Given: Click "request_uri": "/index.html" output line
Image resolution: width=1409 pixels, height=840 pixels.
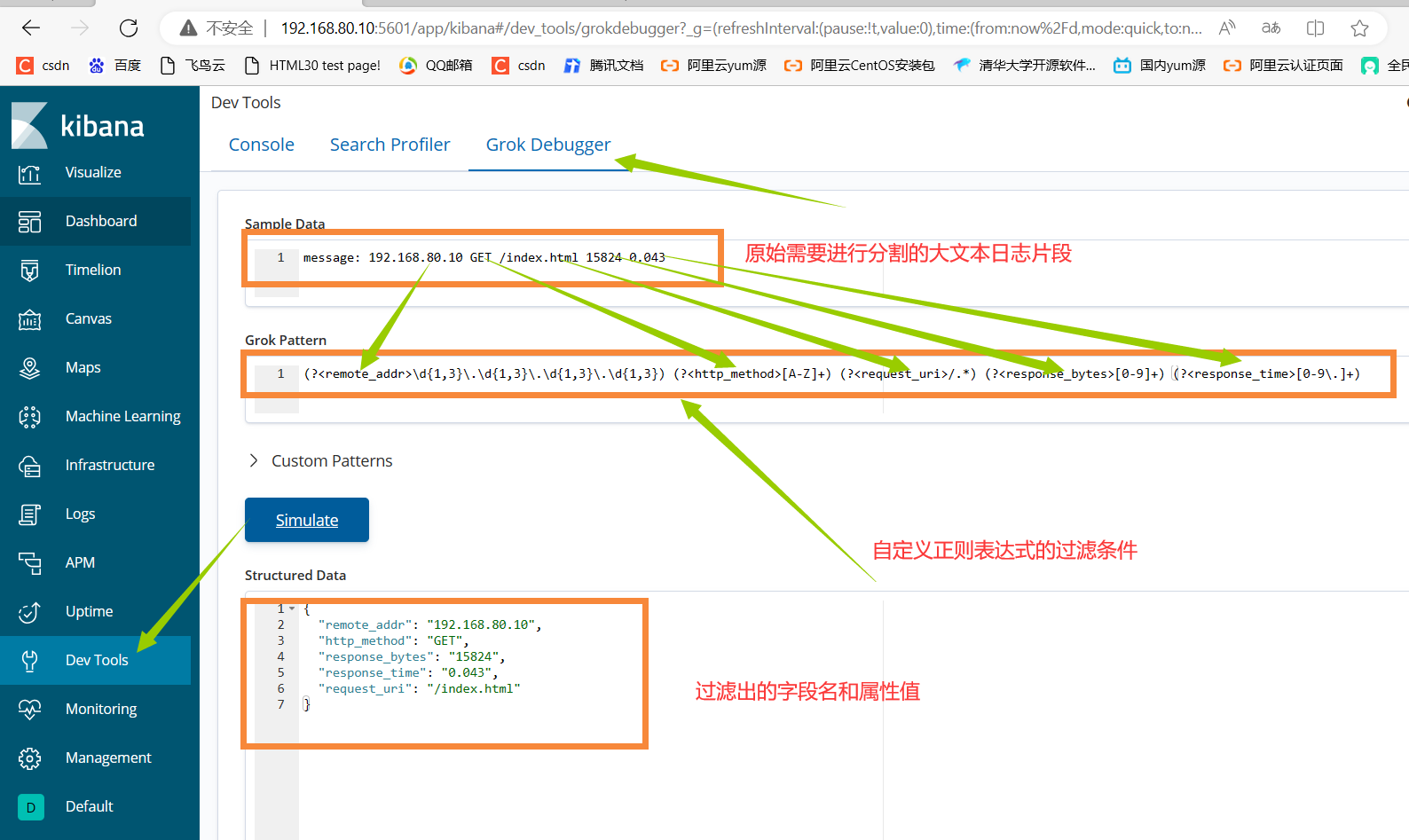Looking at the screenshot, I should pos(419,689).
